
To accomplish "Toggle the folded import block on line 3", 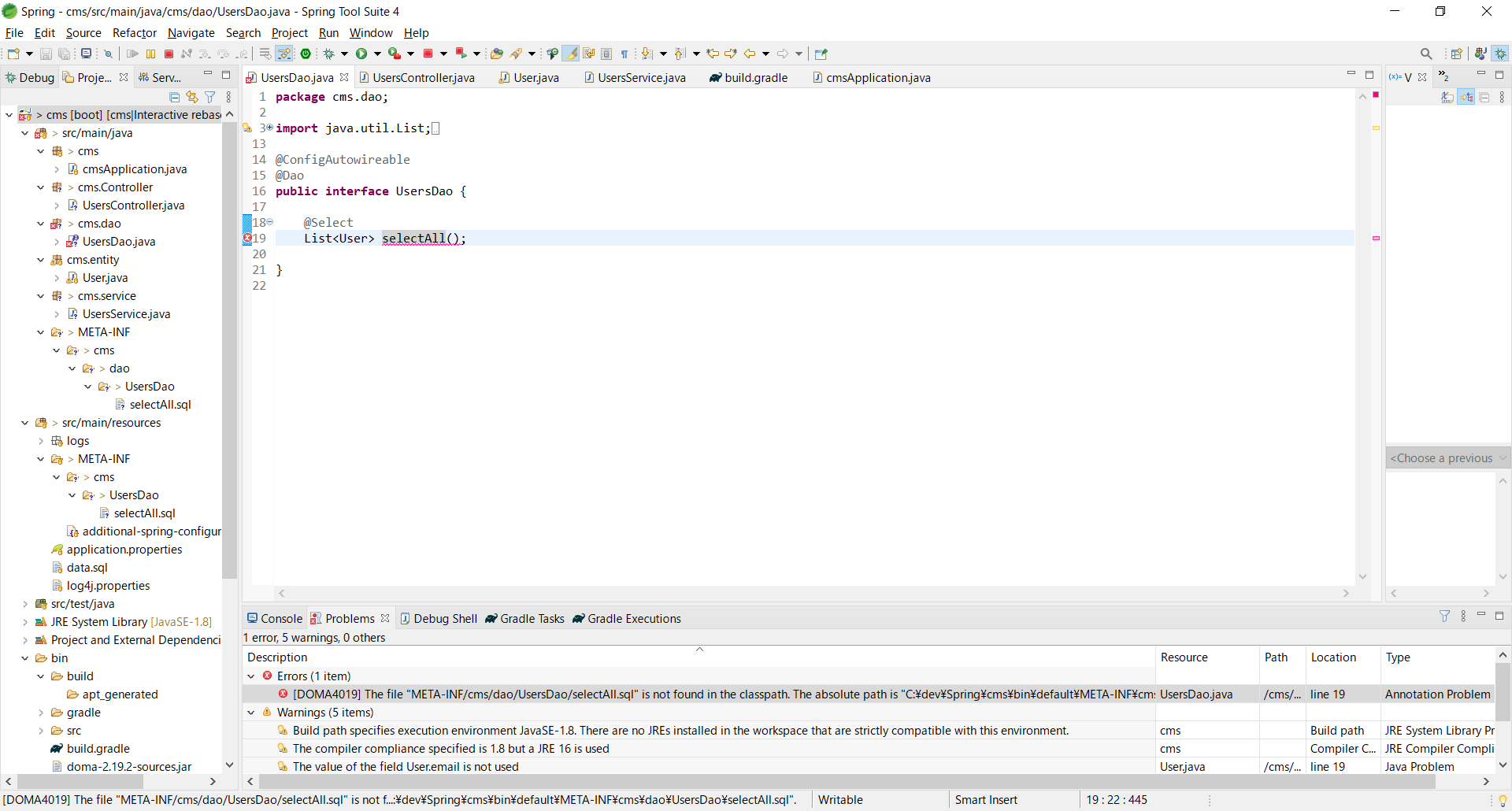I will (270, 128).
